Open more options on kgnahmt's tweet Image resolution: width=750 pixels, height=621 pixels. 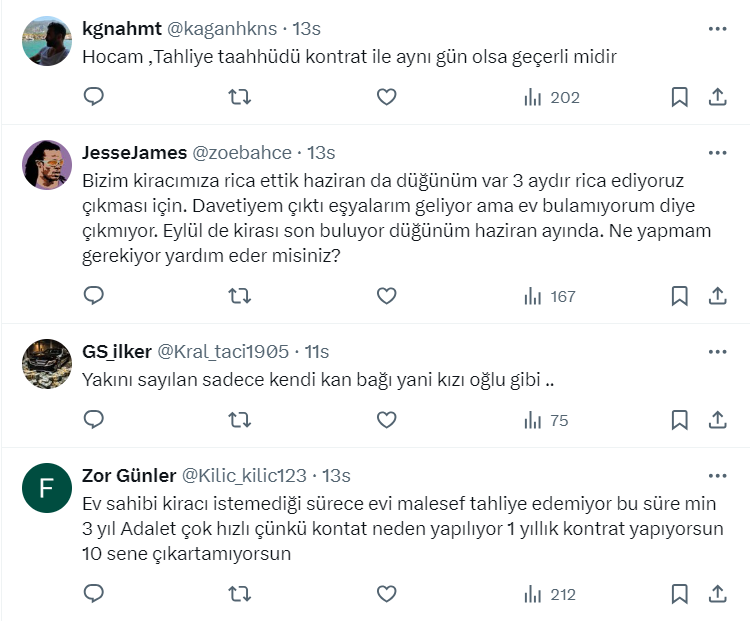pyautogui.click(x=717, y=29)
